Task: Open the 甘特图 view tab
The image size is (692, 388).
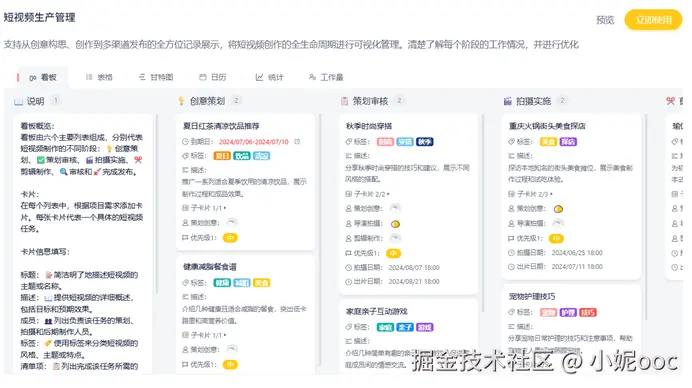Action: coord(156,77)
